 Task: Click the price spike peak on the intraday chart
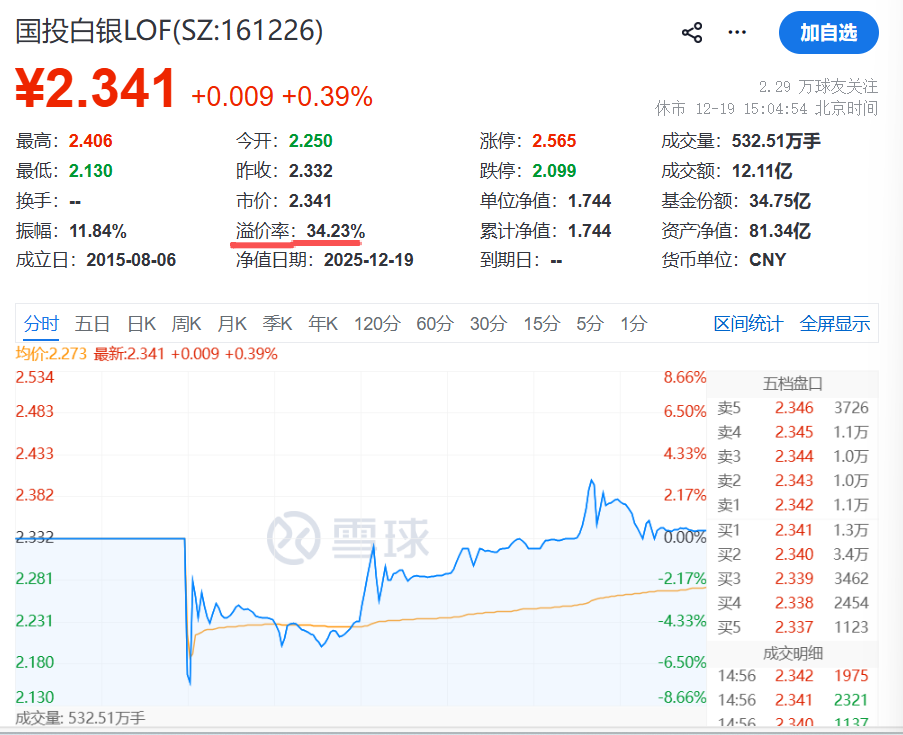[x=591, y=480]
